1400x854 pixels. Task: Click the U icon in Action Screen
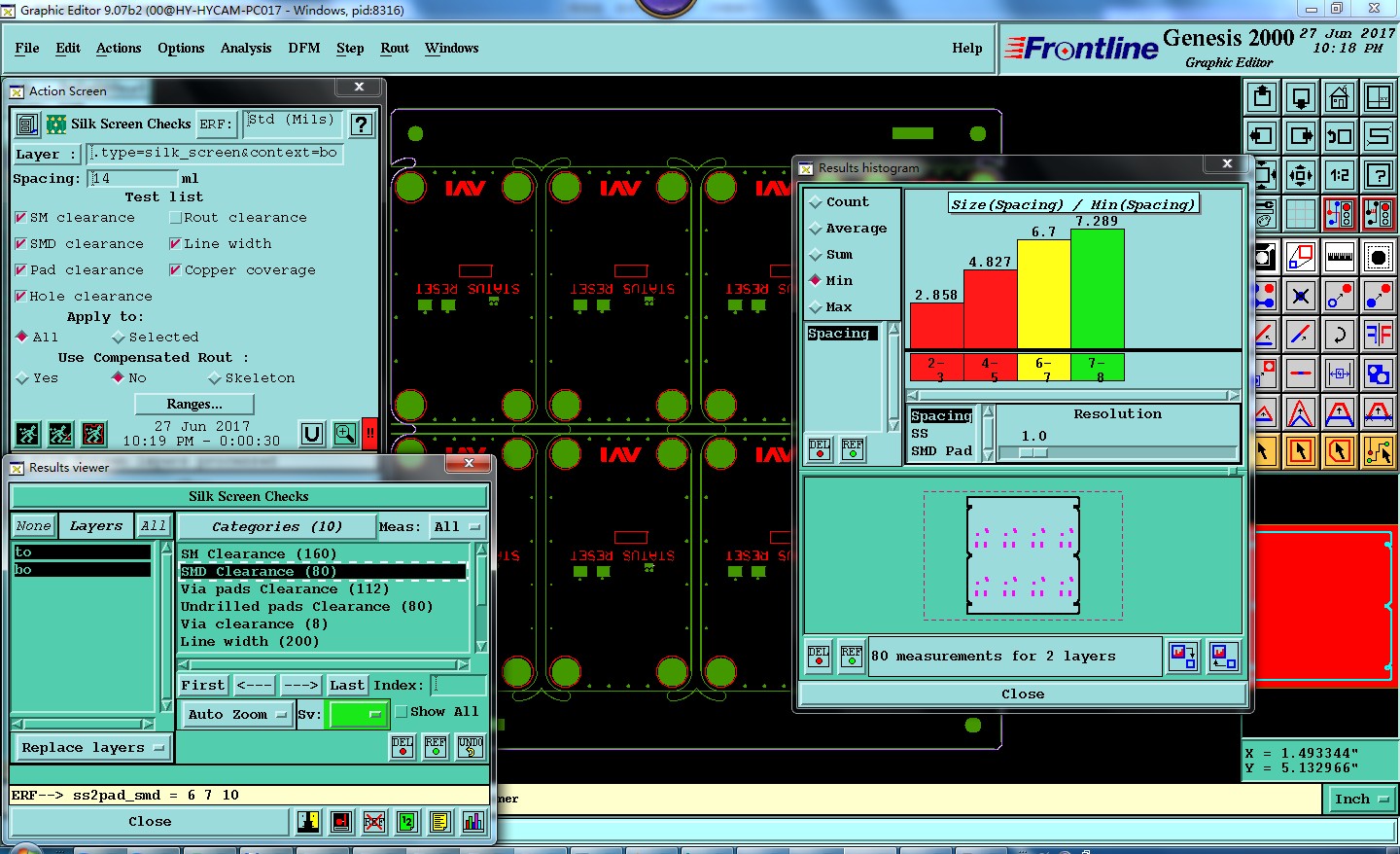[312, 434]
